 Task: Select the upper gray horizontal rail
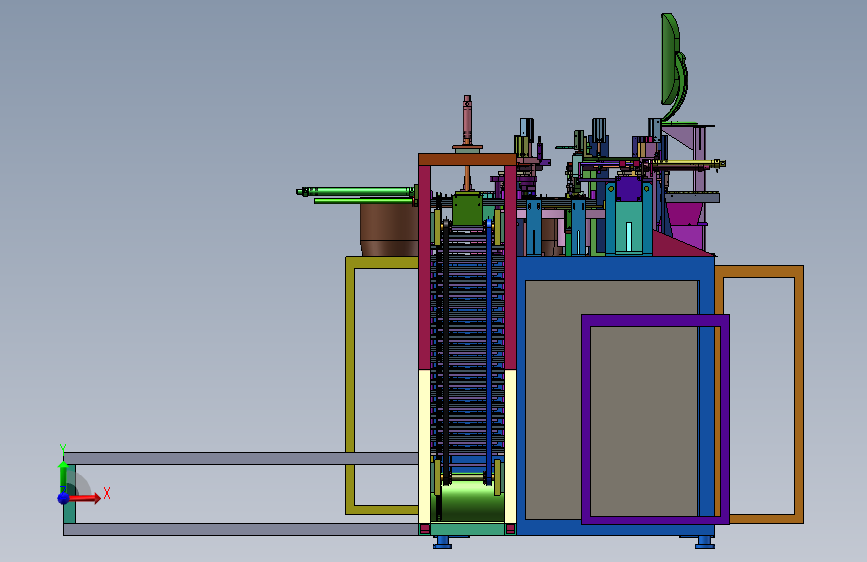tap(241, 459)
